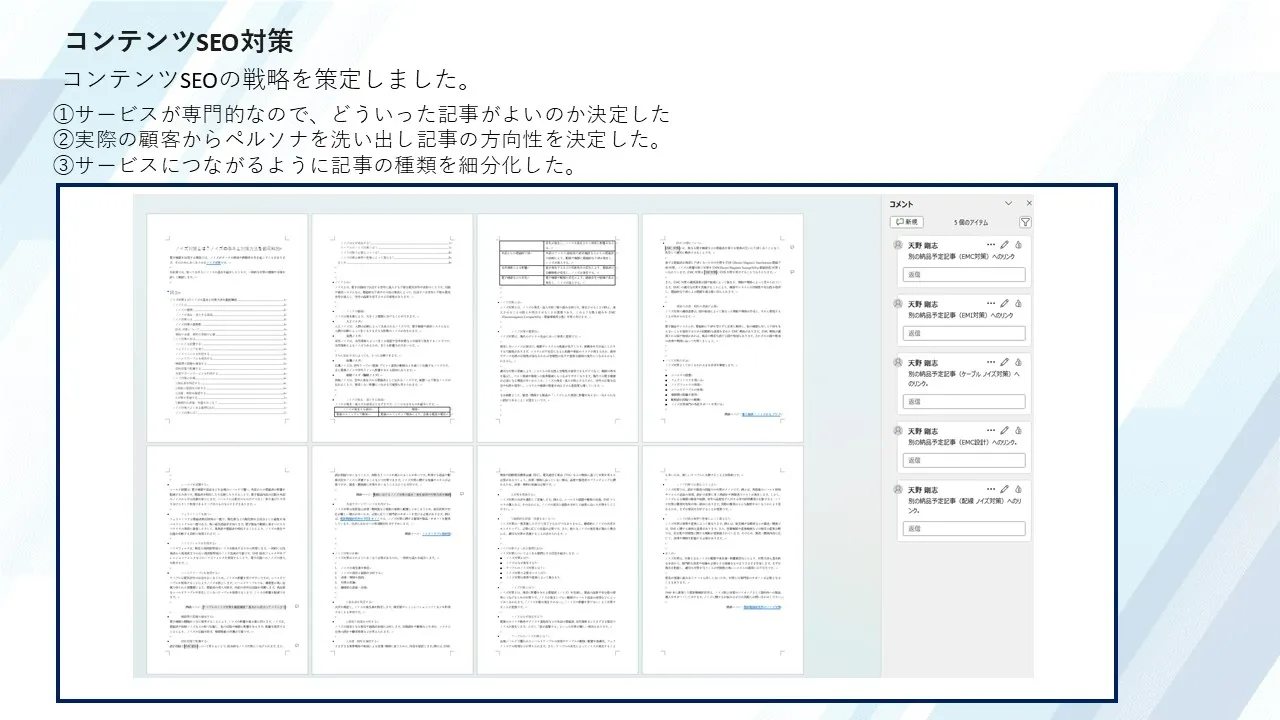
Task: Click the line starting '①サービスが専門的なので'
Action: (x=361, y=114)
